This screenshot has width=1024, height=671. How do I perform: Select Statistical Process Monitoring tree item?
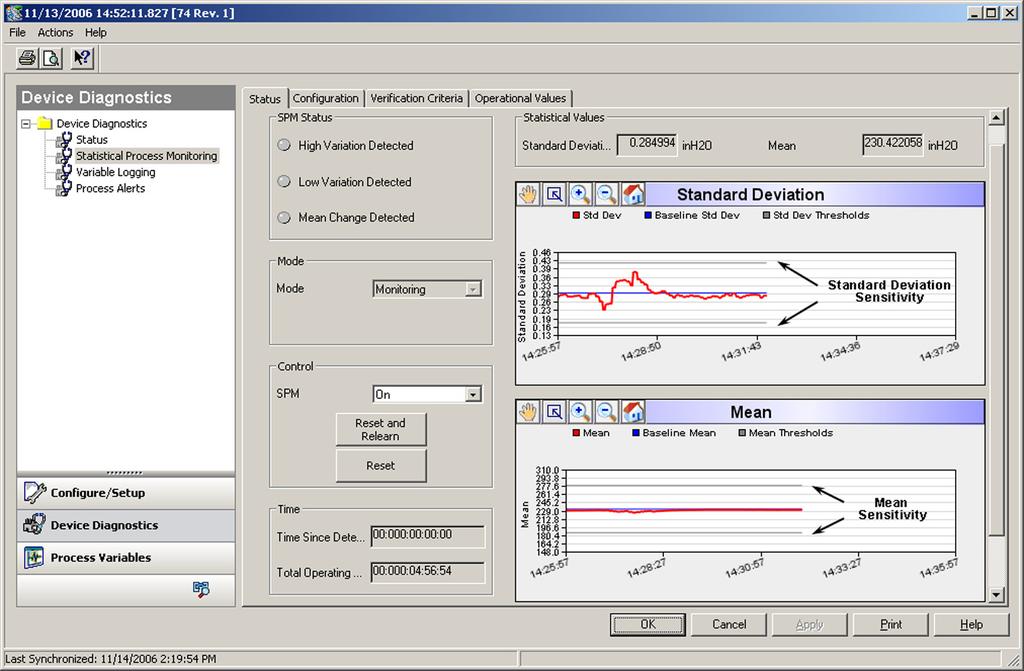[x=146, y=155]
